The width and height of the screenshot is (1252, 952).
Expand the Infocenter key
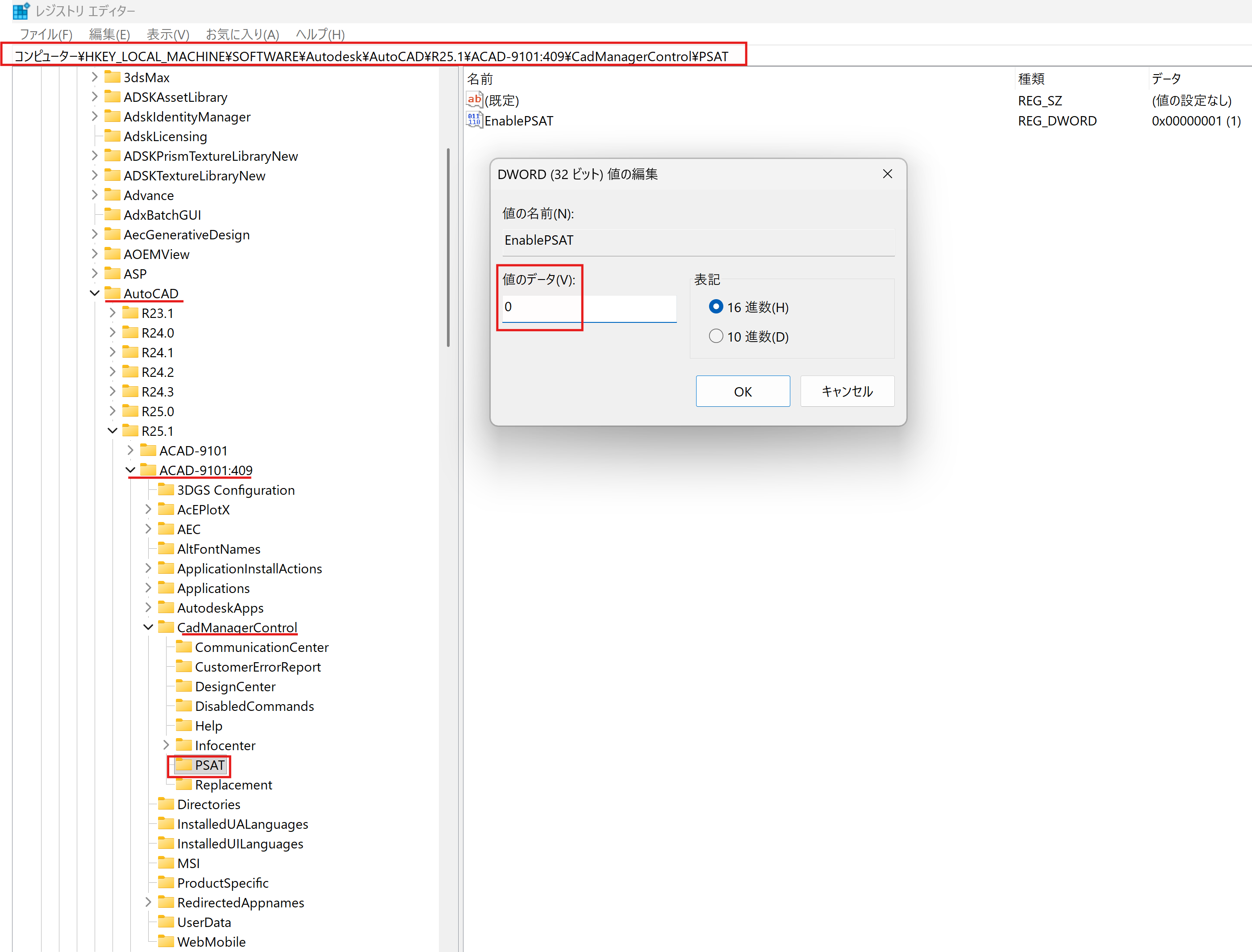pyautogui.click(x=166, y=745)
